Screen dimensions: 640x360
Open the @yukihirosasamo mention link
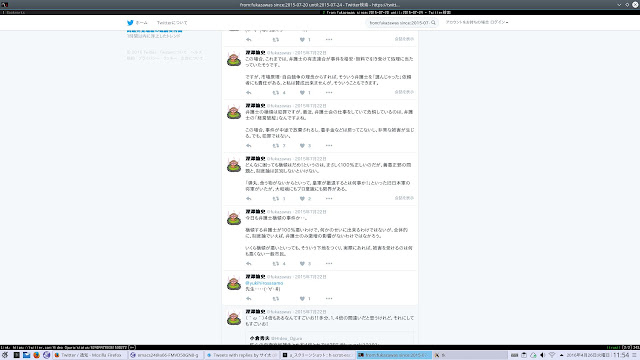264,283
